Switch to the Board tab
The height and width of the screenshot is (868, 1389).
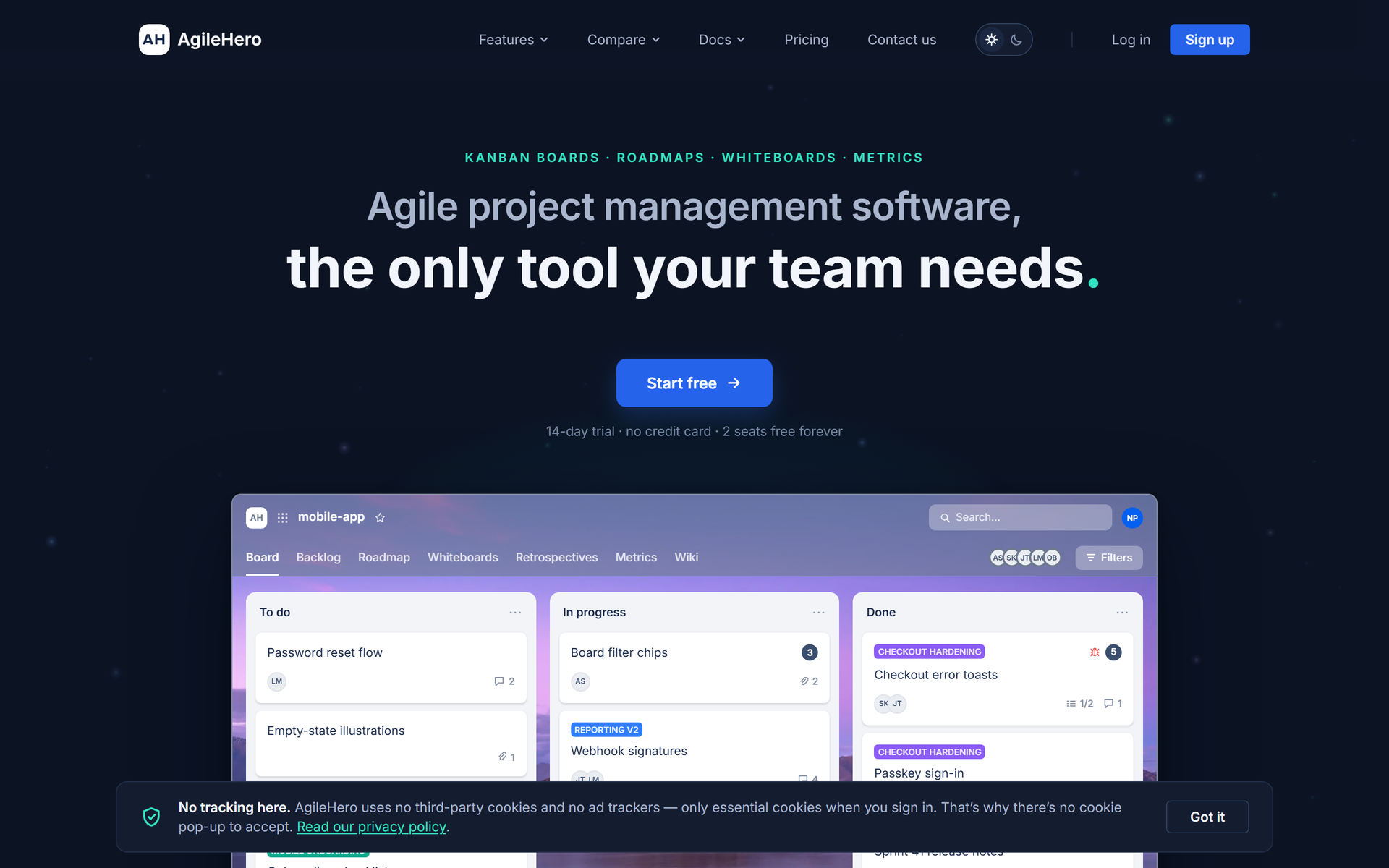pos(262,558)
